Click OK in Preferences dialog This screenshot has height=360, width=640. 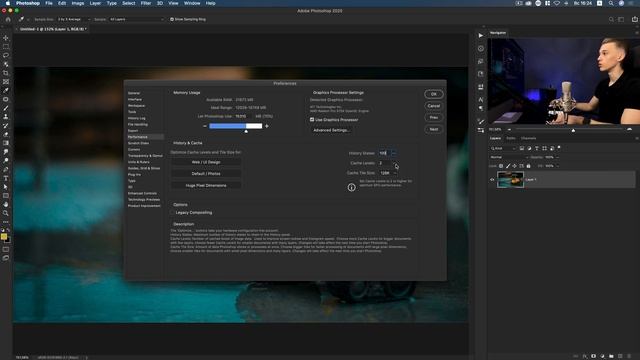433,94
